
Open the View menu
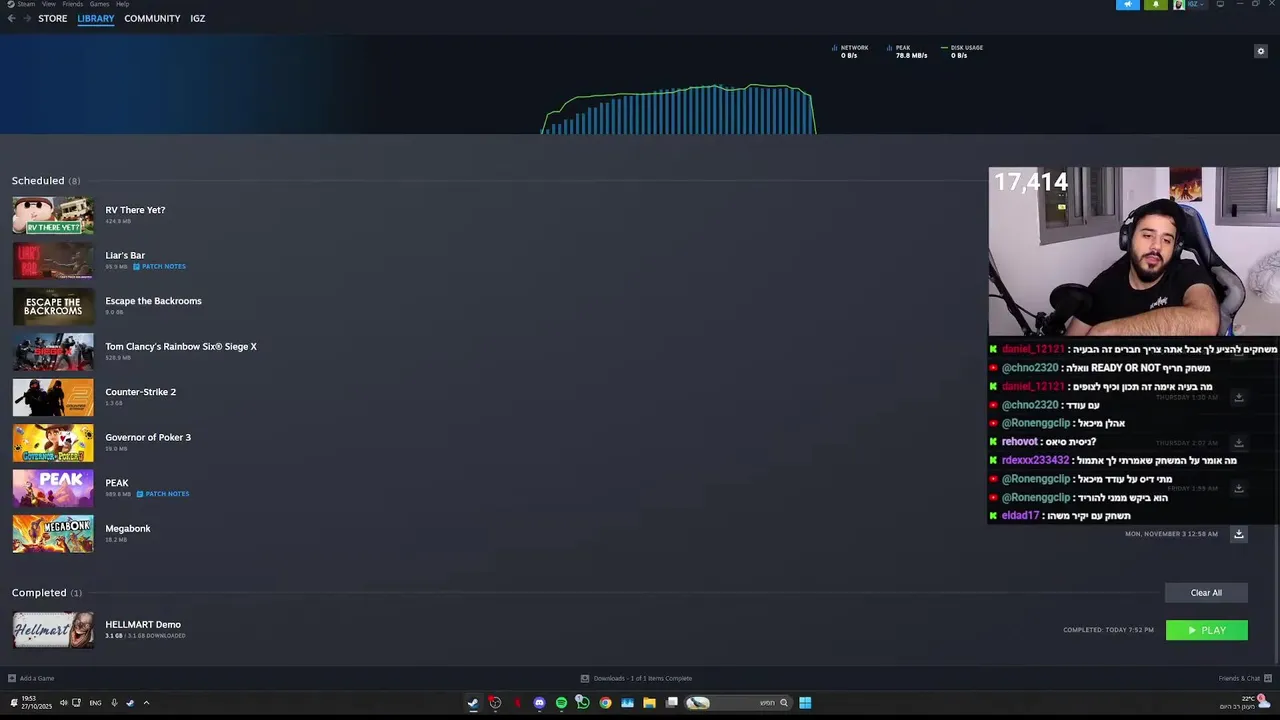[x=48, y=4]
